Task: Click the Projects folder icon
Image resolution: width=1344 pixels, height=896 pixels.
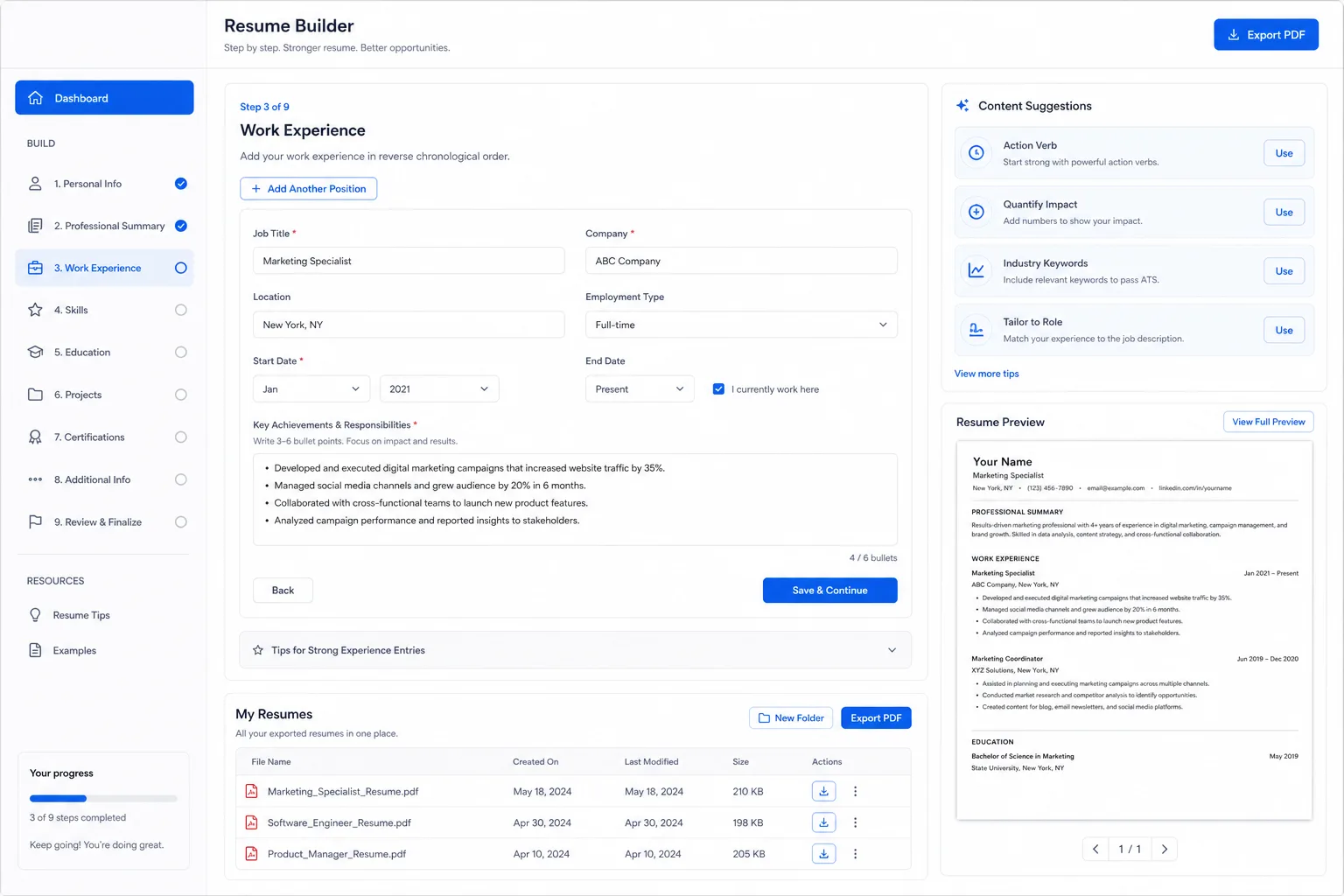Action: pos(35,395)
